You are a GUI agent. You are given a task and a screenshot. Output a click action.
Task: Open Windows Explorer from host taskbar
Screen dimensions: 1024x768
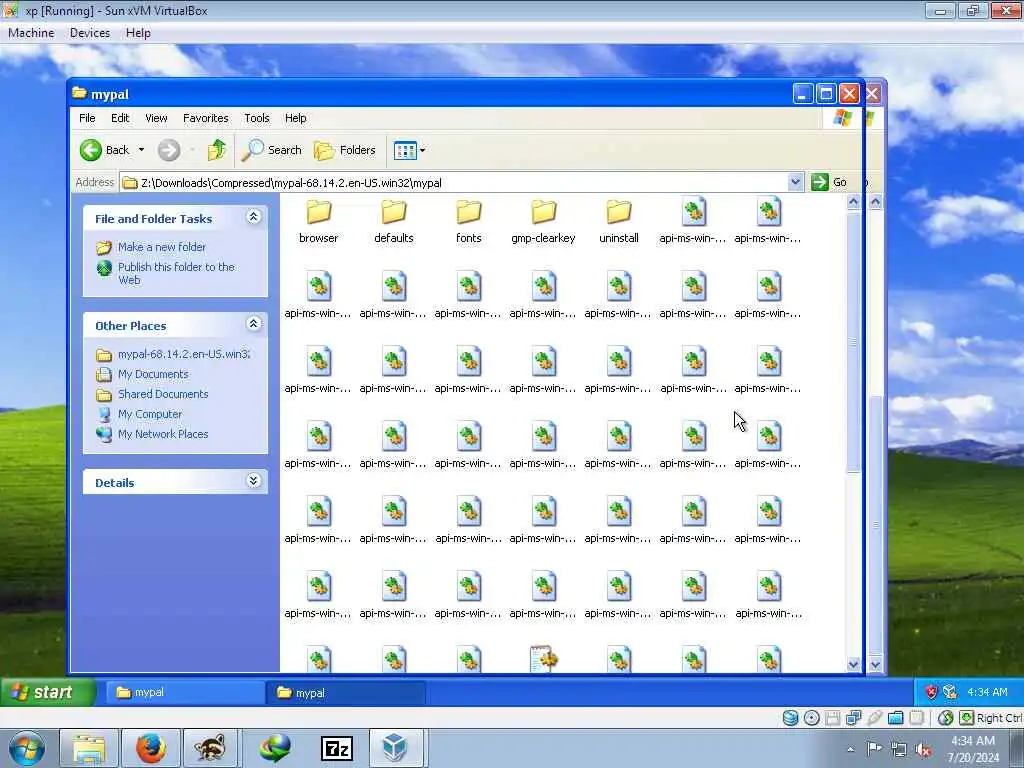(89, 748)
